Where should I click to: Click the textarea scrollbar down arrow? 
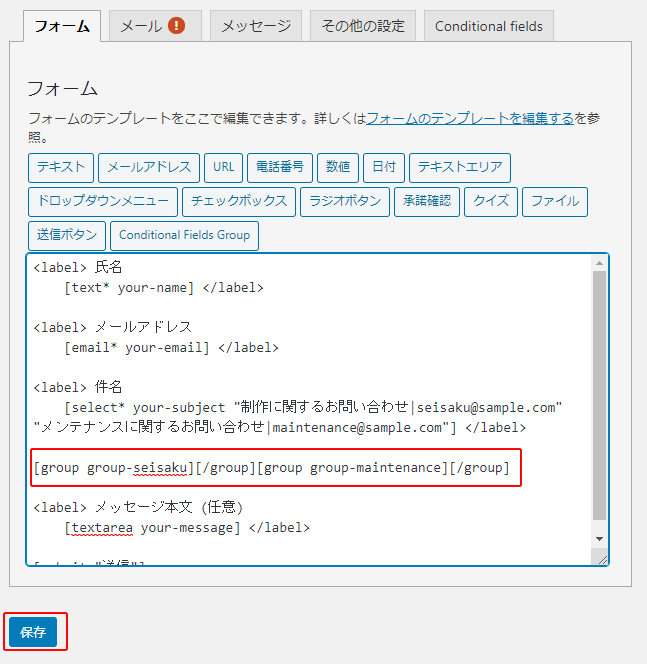coord(599,539)
